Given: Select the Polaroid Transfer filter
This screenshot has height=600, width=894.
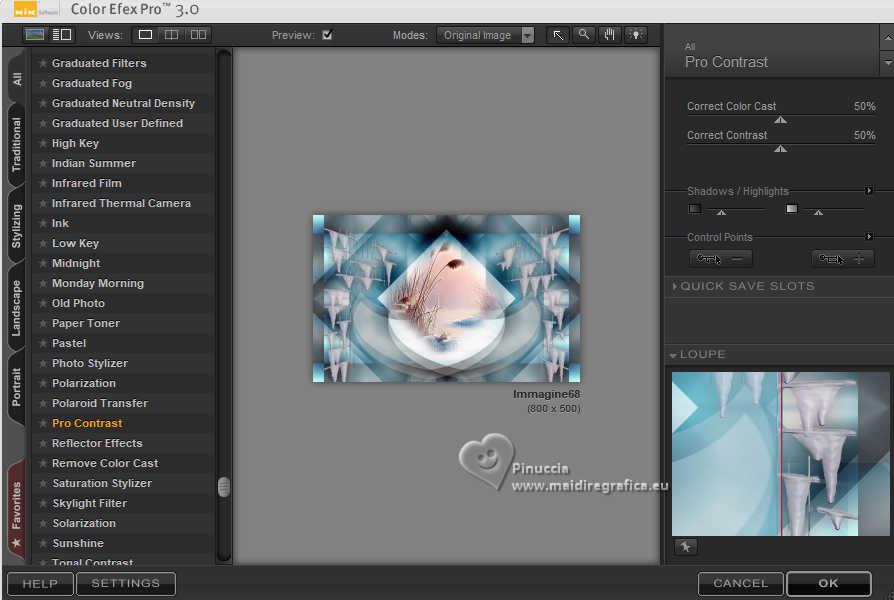Looking at the screenshot, I should [100, 403].
